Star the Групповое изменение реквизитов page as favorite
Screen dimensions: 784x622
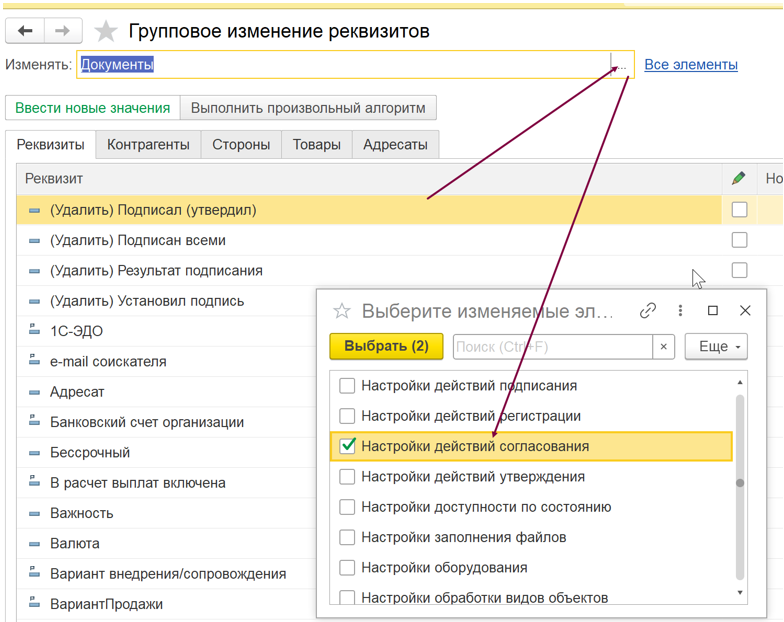coord(105,32)
